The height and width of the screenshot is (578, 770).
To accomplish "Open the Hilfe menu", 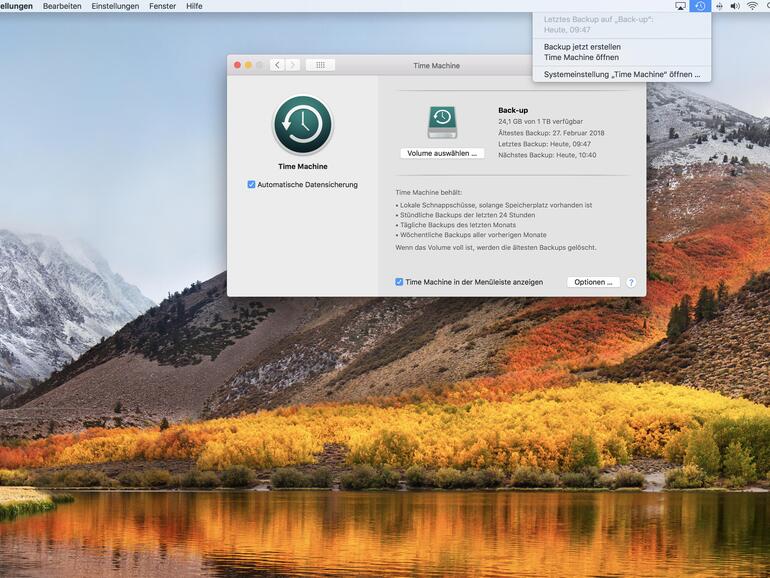I will 194,6.
